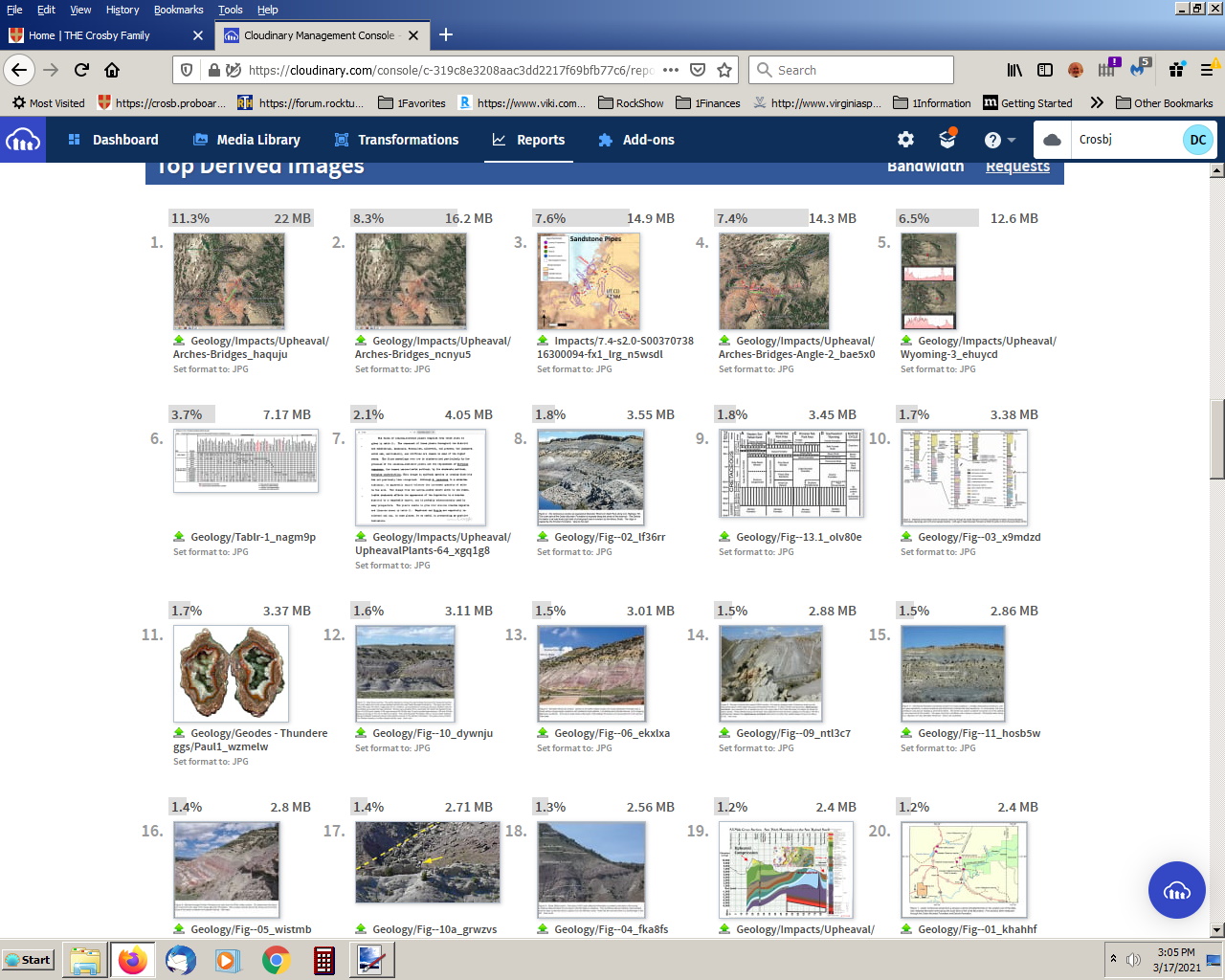1225x980 pixels.
Task: Open the help question mark menu
Action: [1000, 140]
